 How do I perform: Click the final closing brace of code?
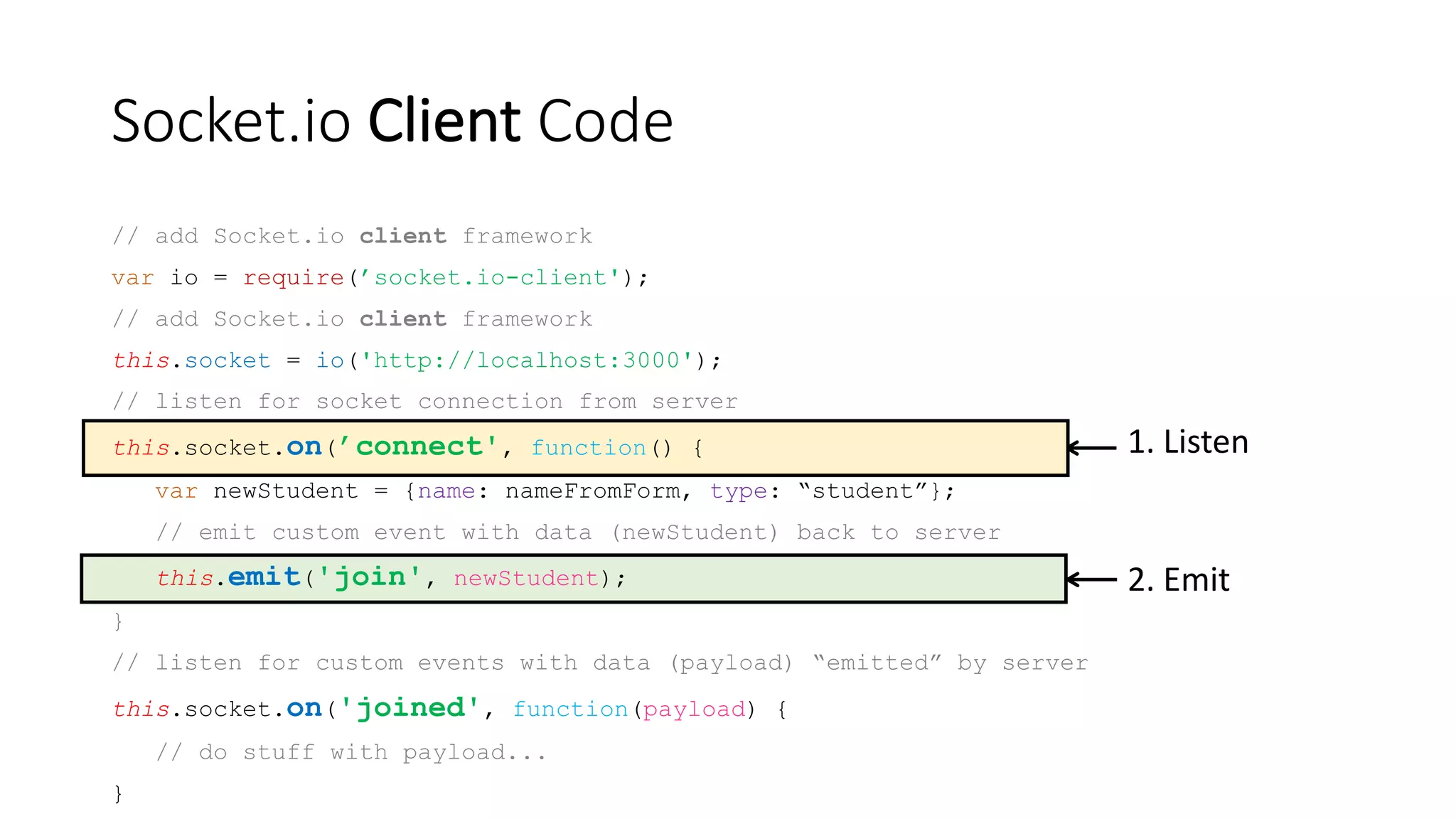point(118,793)
